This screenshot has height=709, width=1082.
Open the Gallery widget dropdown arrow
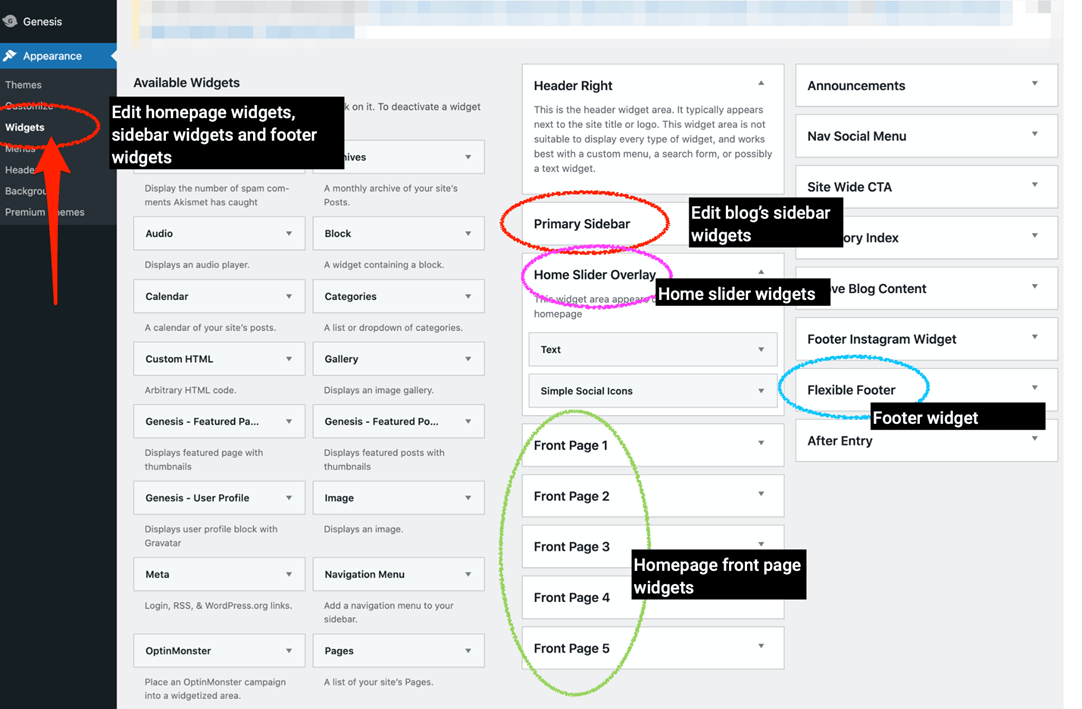click(468, 359)
